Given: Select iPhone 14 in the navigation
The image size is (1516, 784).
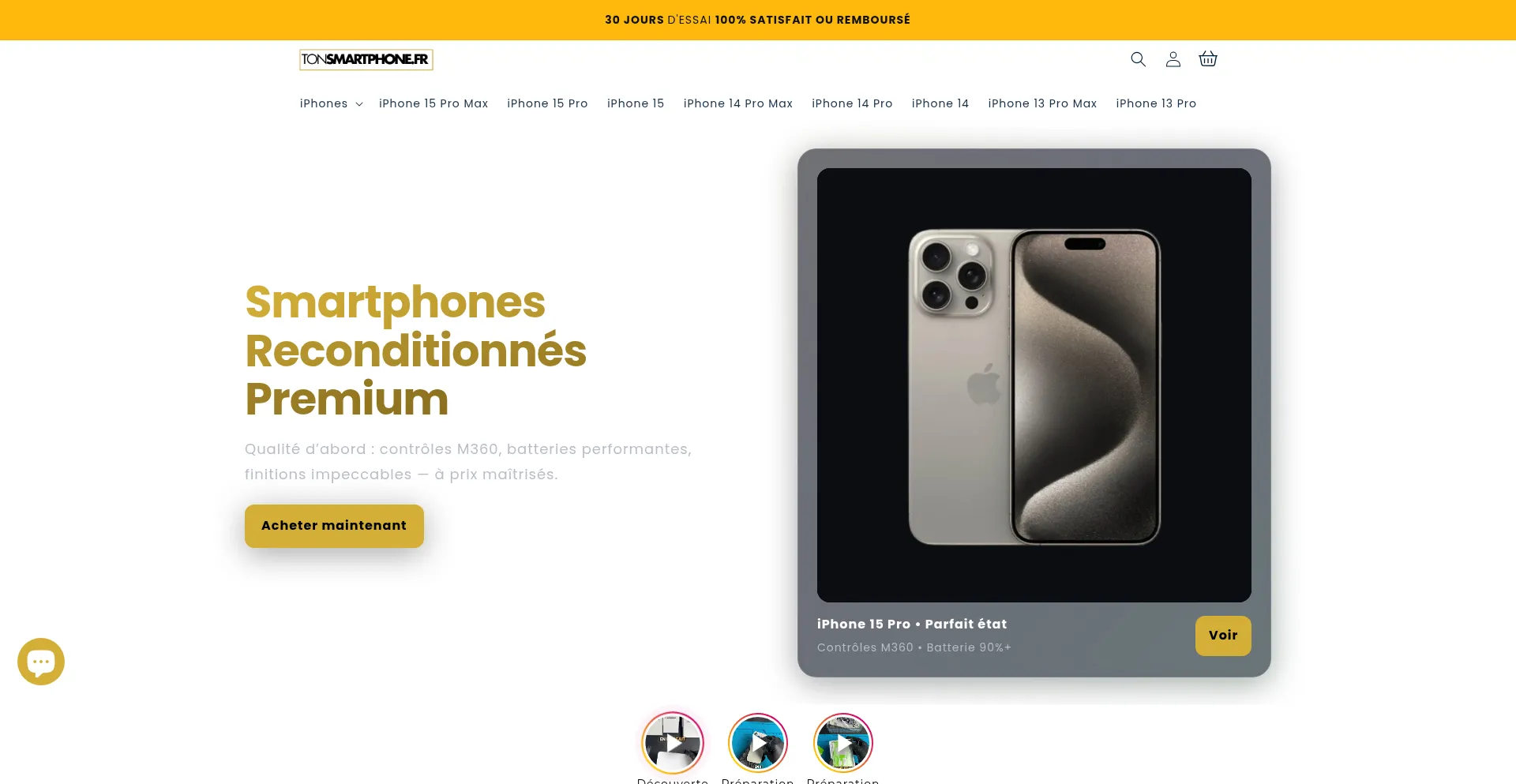Looking at the screenshot, I should tap(940, 103).
